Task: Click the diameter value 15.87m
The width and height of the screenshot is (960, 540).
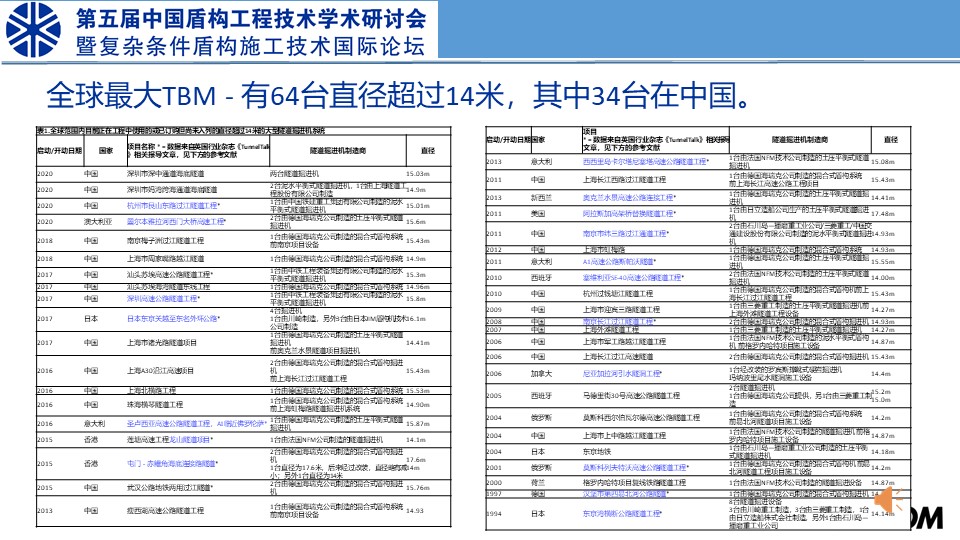Action: [418, 424]
